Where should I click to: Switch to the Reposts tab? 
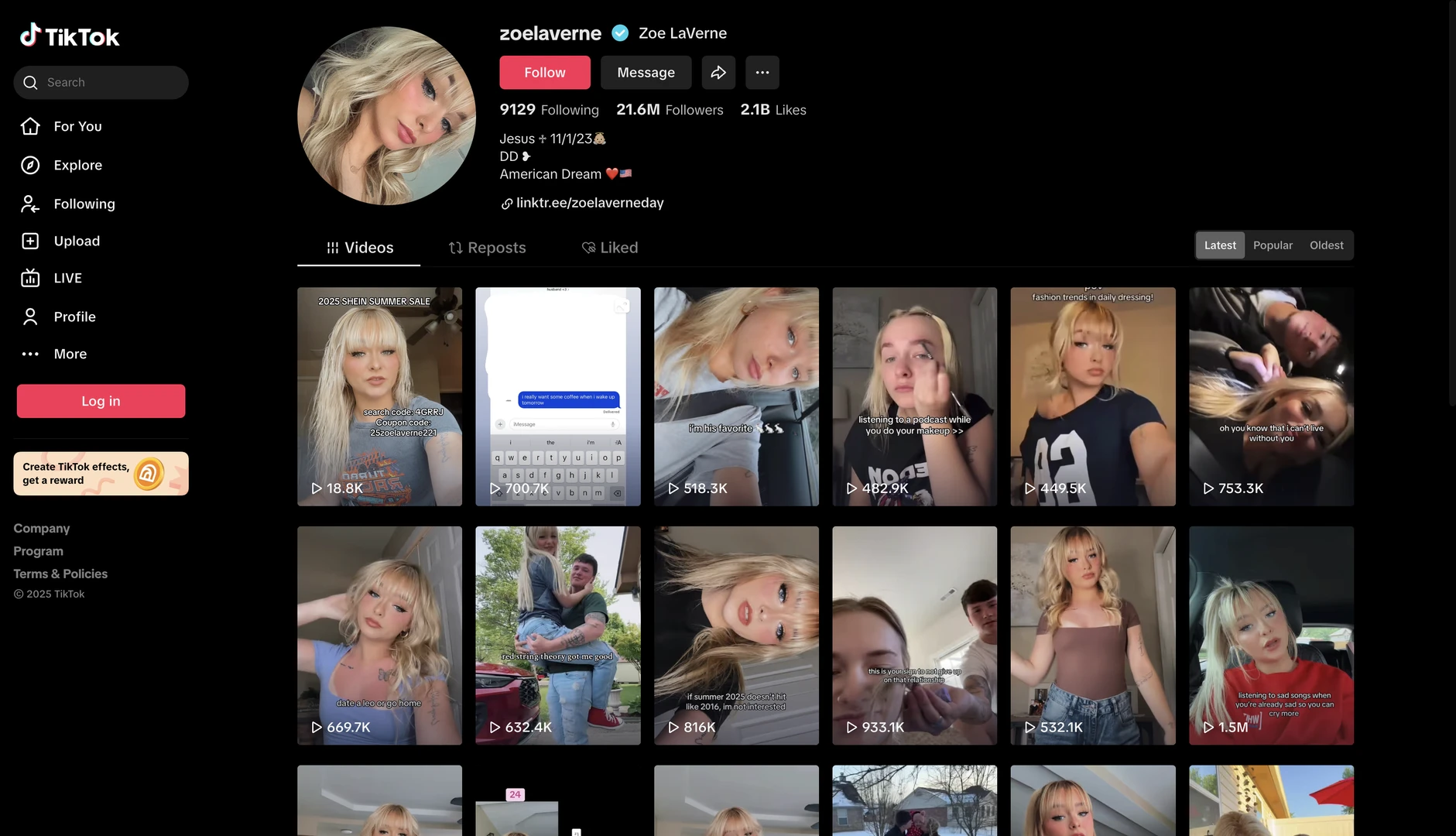pyautogui.click(x=487, y=248)
